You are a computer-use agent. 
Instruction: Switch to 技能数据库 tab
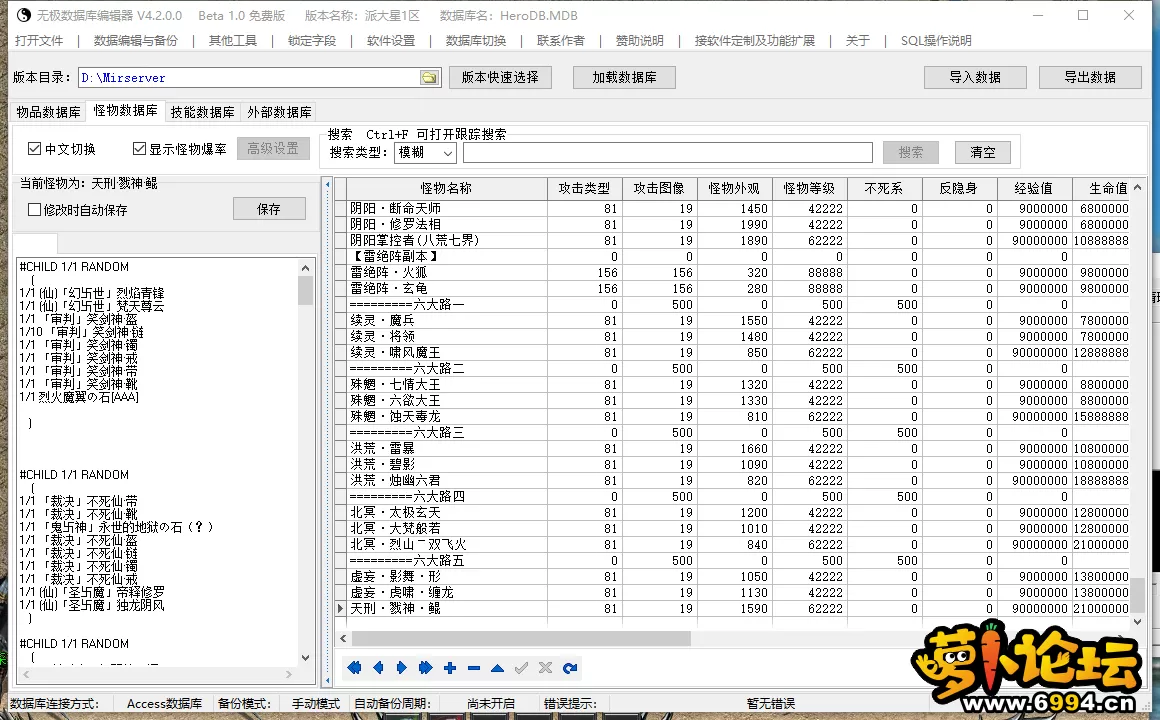pyautogui.click(x=203, y=112)
